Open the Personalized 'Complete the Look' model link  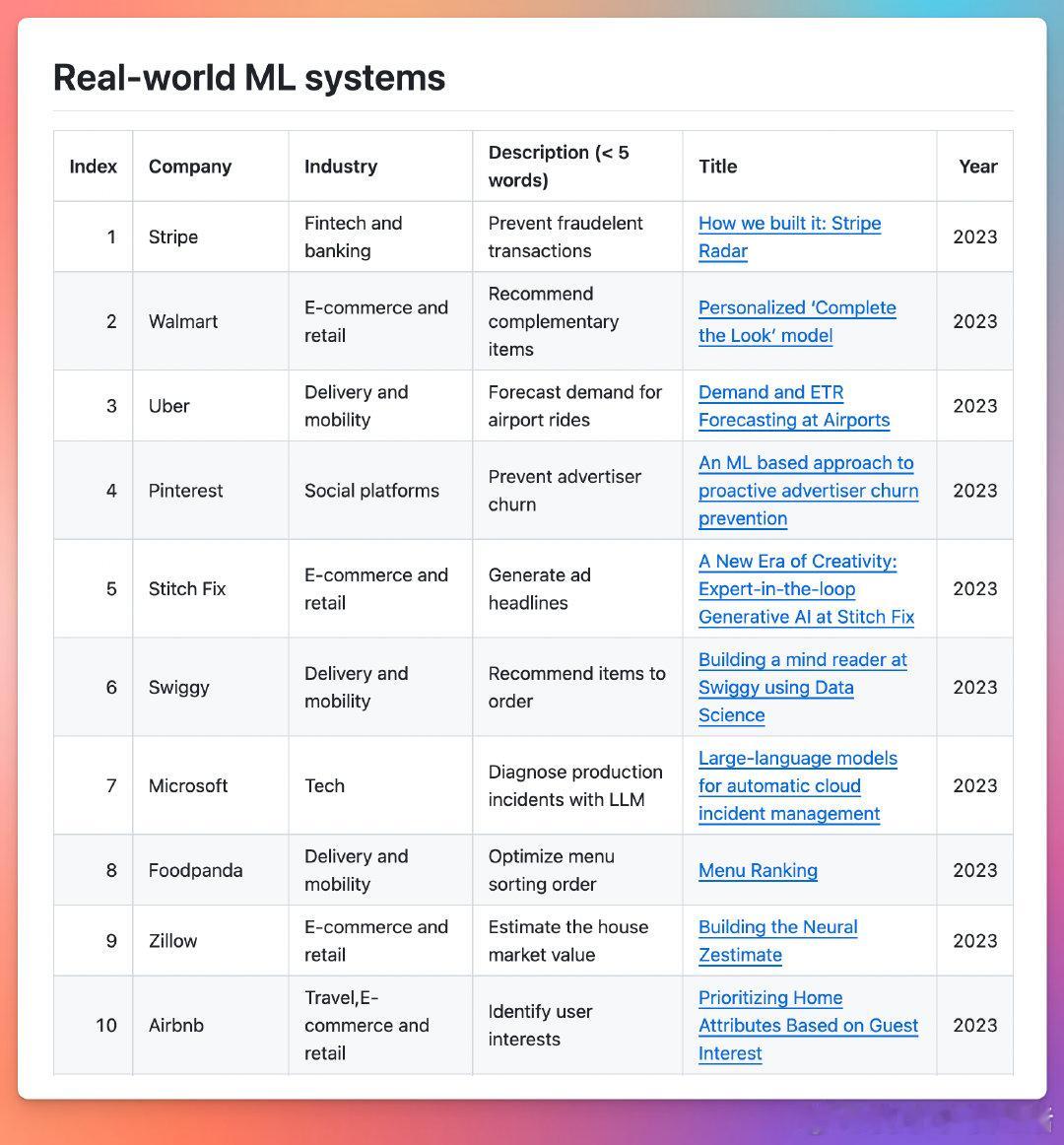click(x=797, y=321)
